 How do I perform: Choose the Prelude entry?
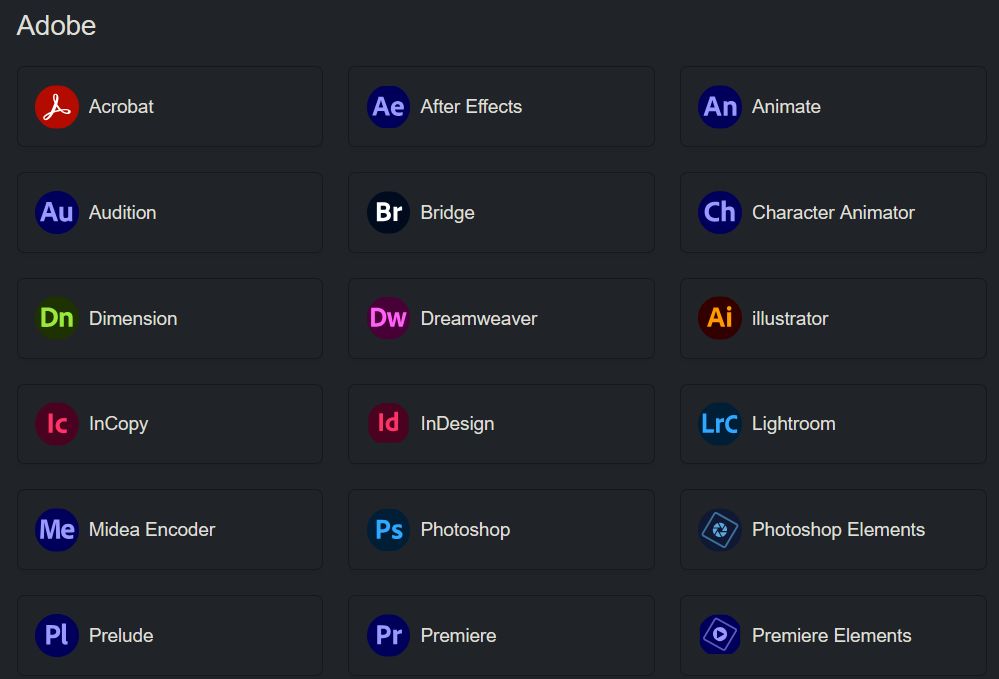coord(169,636)
